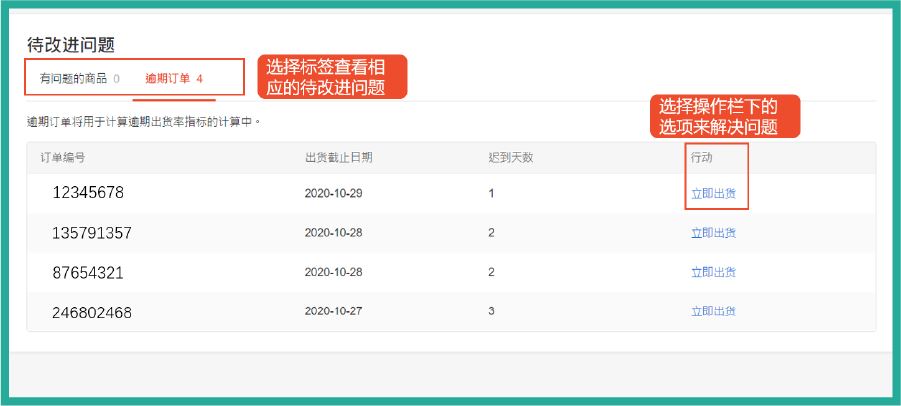Click the 行动 column header
The height and width of the screenshot is (406, 901).
(702, 157)
